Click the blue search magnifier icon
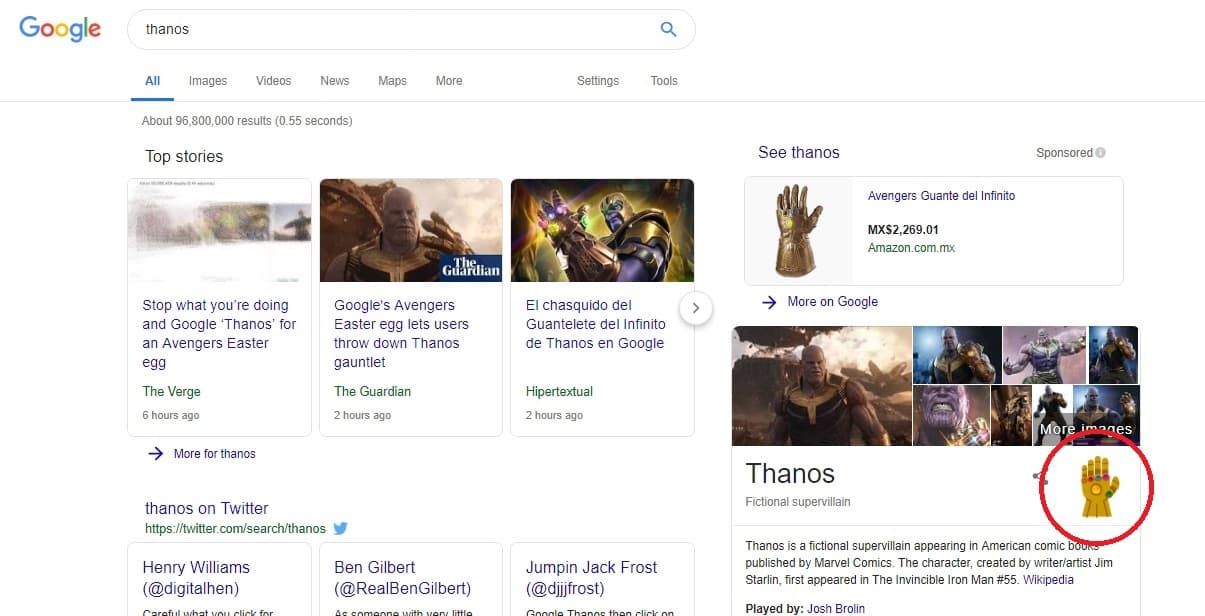The image size is (1205, 616). point(668,29)
